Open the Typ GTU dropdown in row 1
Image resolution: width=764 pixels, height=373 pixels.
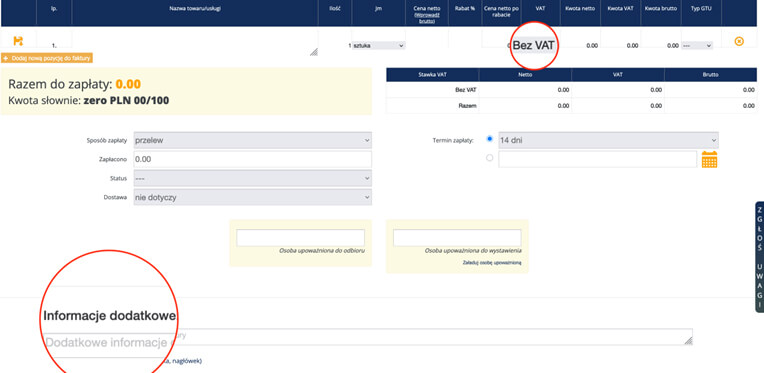(697, 45)
